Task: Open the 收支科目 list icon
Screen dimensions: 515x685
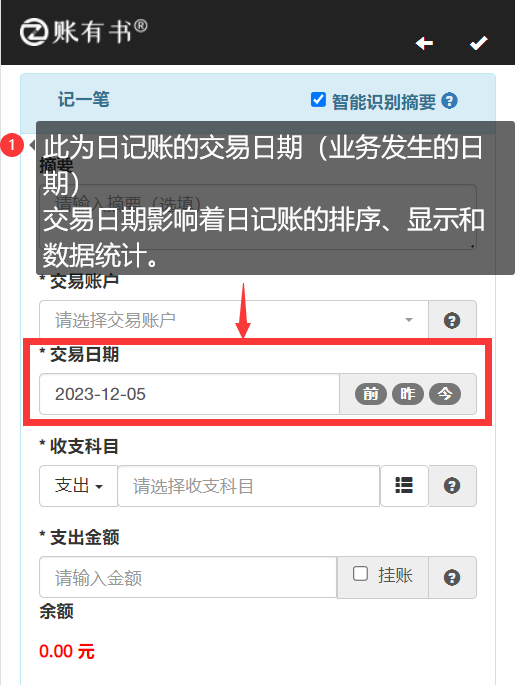Action: pos(404,486)
